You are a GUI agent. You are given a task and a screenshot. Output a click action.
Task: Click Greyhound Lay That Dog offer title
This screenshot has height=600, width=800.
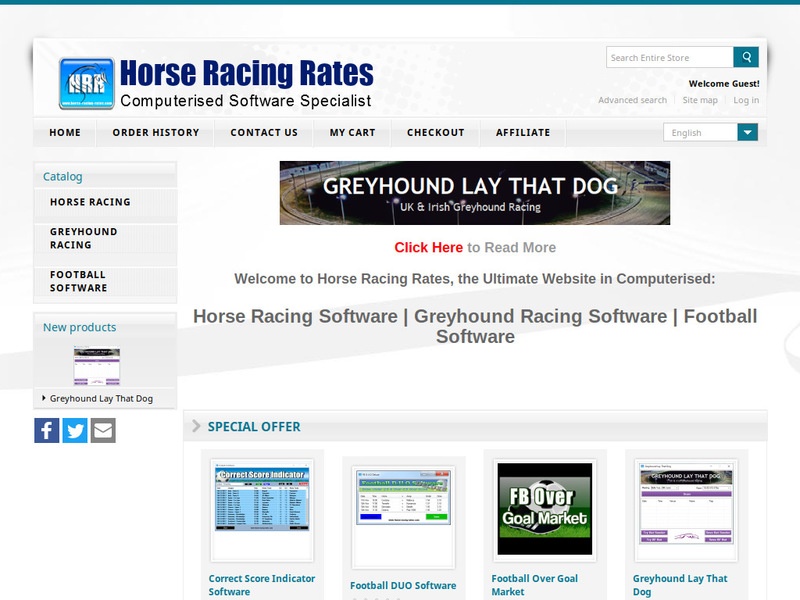pyautogui.click(x=680, y=585)
